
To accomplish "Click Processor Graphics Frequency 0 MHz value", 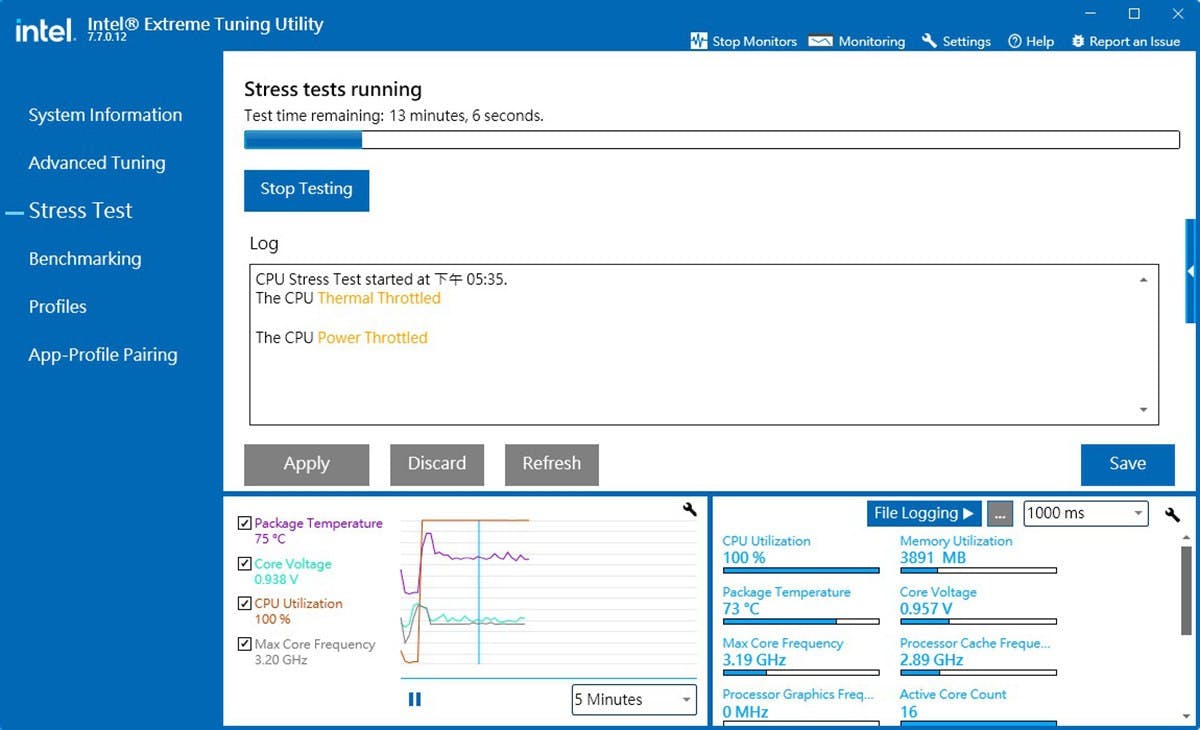I will point(745,712).
